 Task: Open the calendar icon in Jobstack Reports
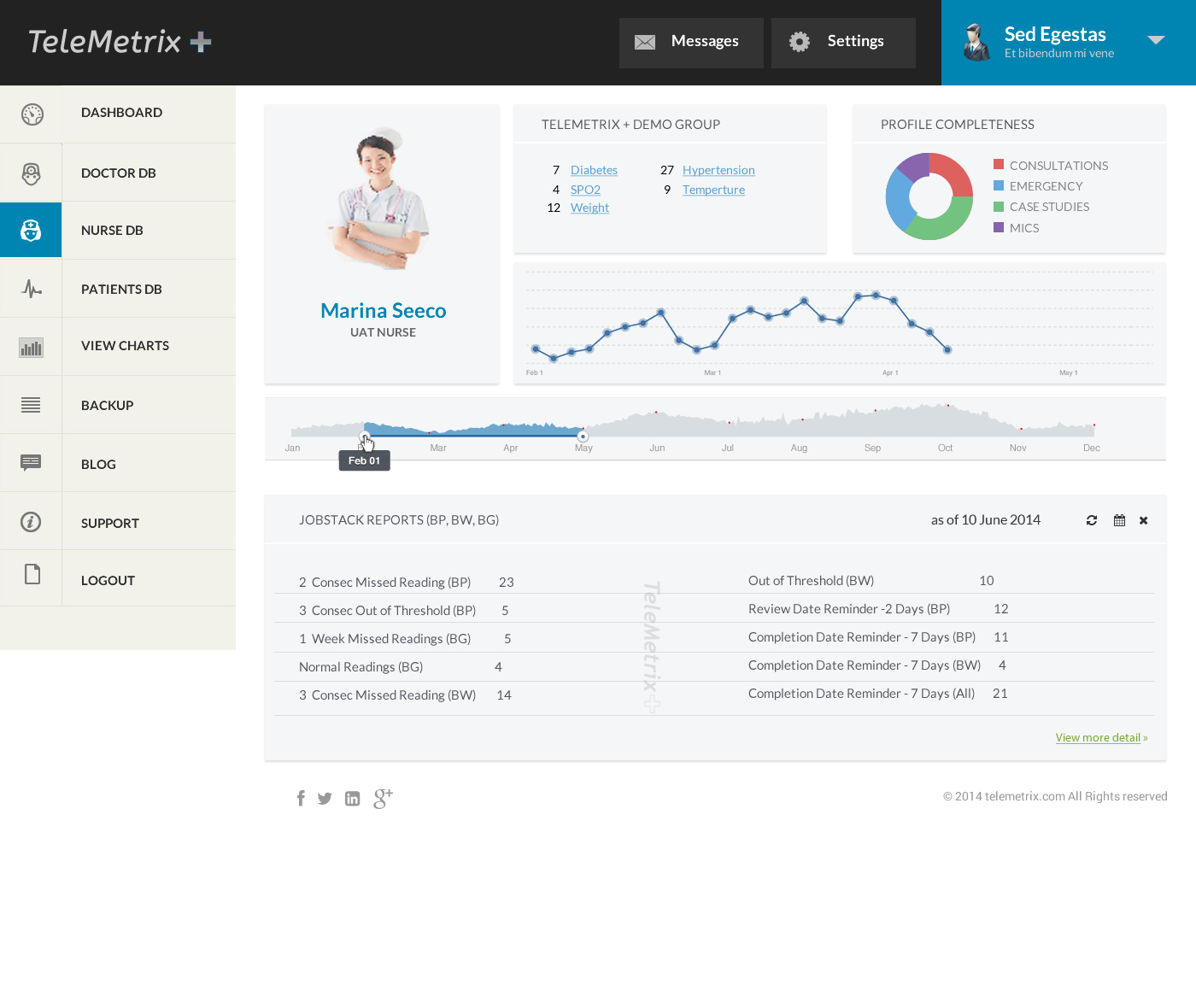pos(1119,520)
